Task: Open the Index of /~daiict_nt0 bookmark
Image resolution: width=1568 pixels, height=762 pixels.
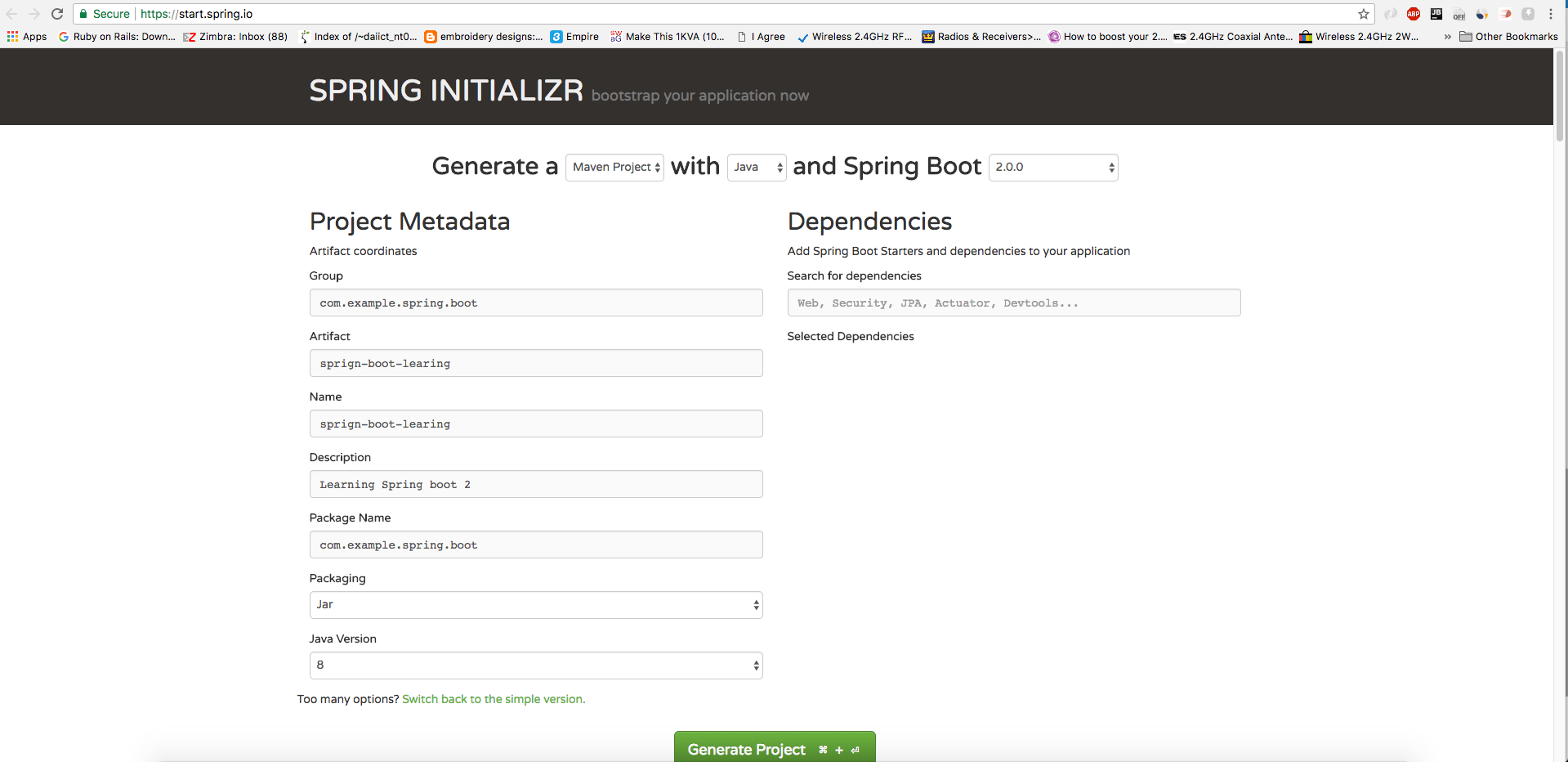Action: pos(359,37)
